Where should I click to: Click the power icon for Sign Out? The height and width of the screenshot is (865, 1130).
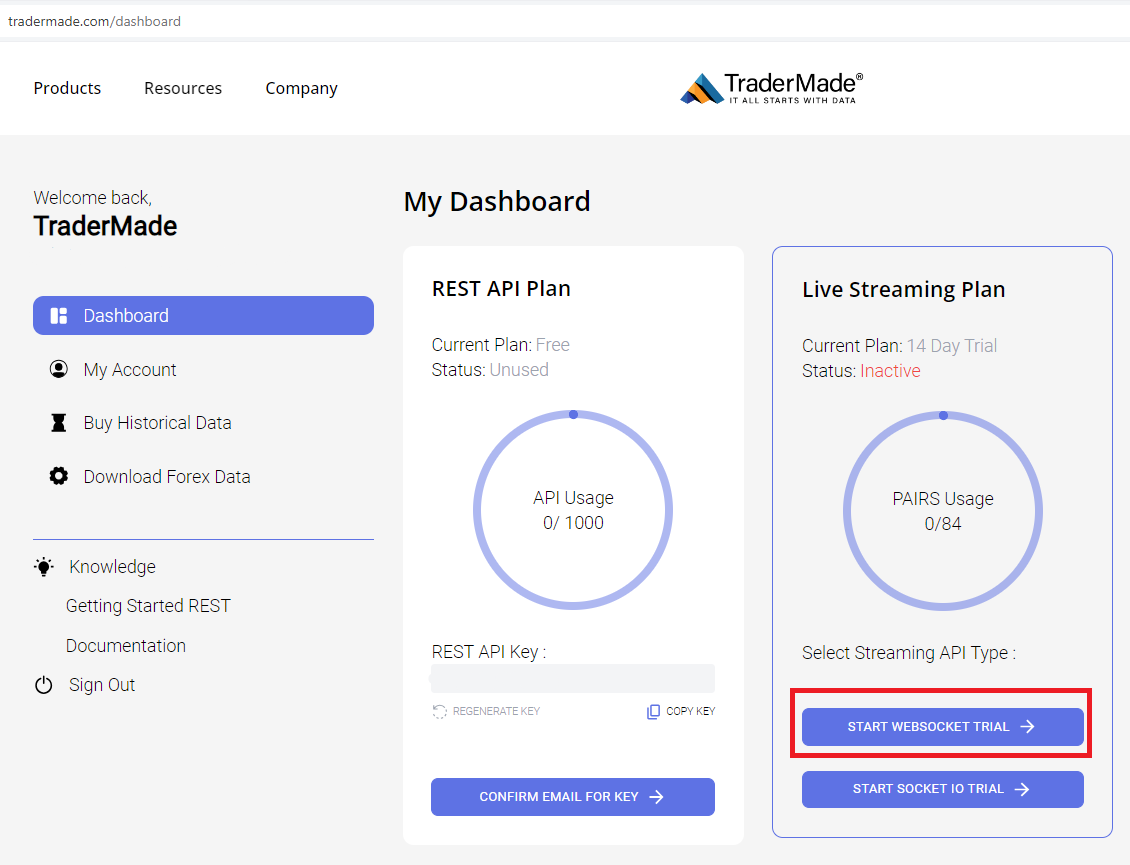click(44, 685)
